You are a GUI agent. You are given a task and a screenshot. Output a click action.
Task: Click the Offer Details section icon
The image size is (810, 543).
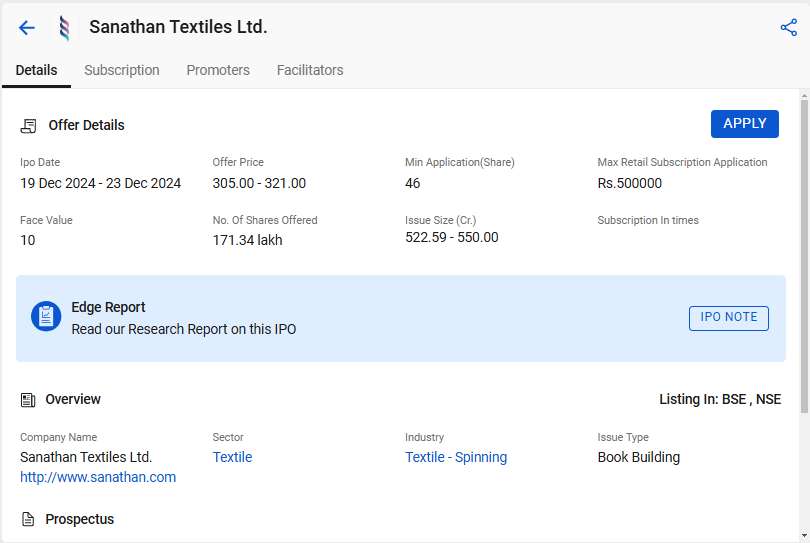(x=28, y=126)
